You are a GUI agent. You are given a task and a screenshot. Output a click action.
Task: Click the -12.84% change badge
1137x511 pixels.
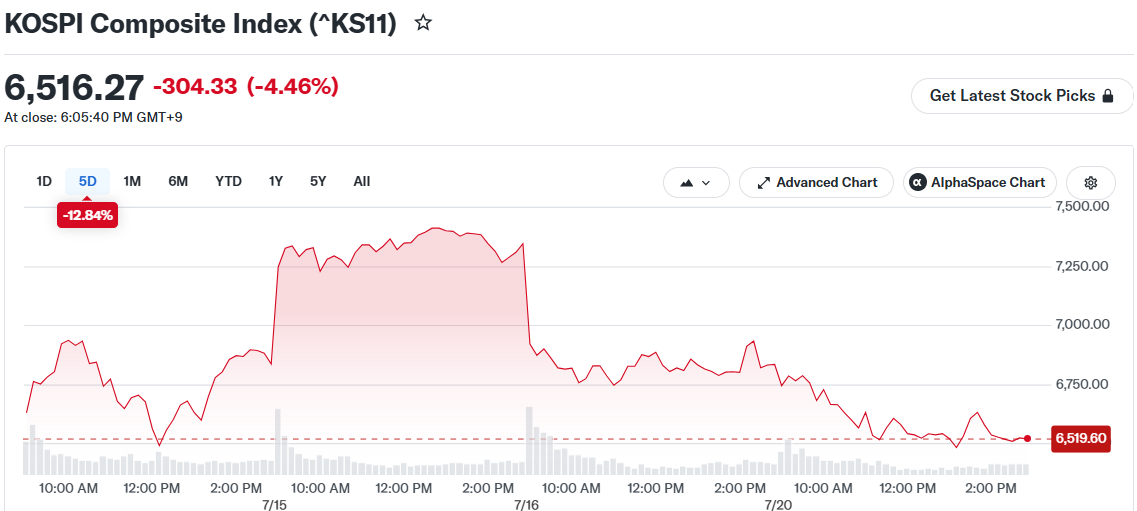pos(87,215)
